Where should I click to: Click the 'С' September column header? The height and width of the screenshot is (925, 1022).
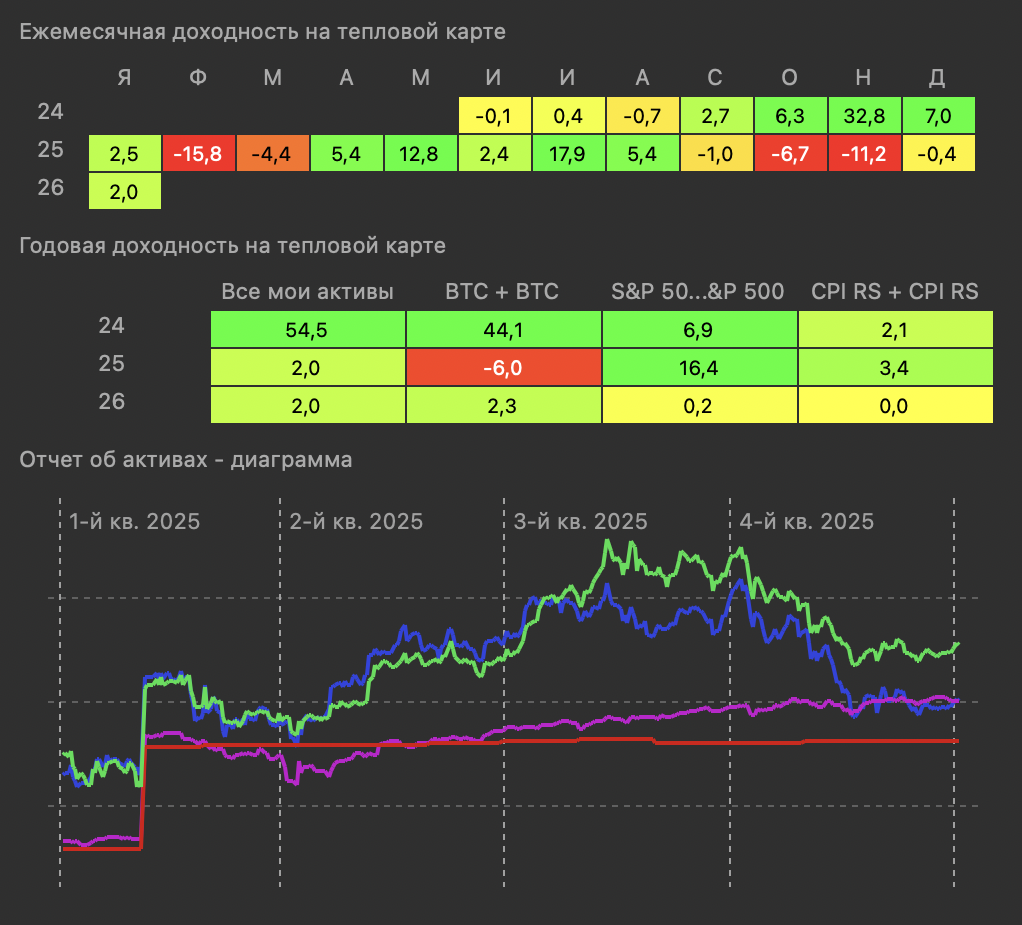[x=715, y=78]
